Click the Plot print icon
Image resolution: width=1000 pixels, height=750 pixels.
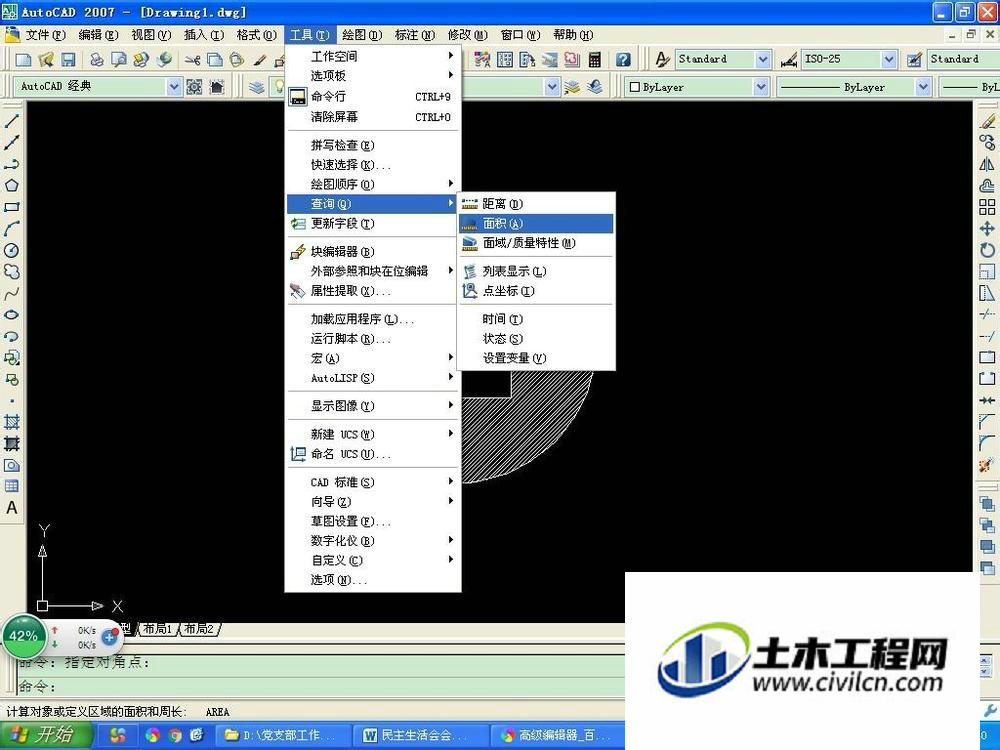pyautogui.click(x=96, y=60)
